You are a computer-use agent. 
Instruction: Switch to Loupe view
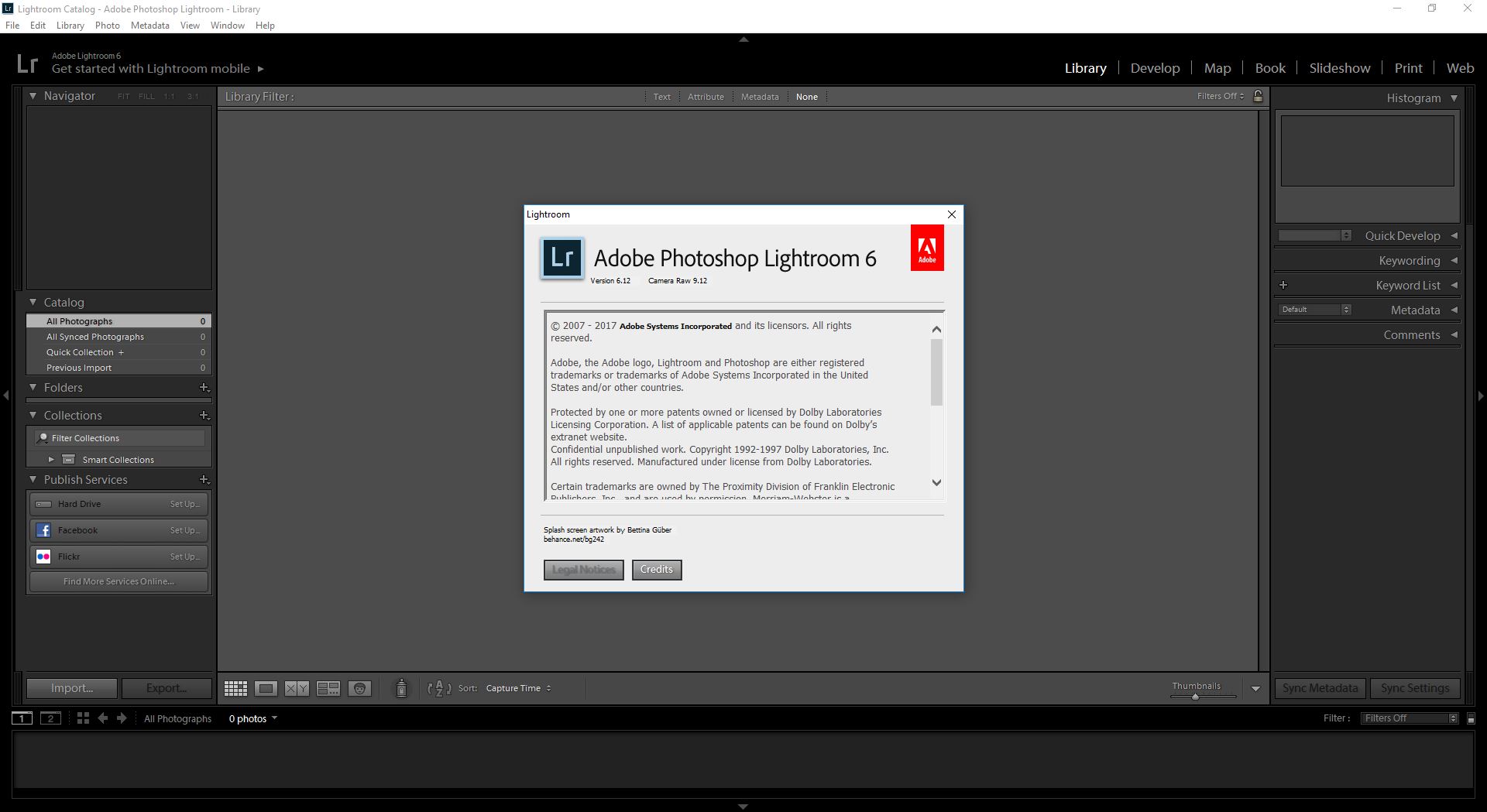point(266,688)
